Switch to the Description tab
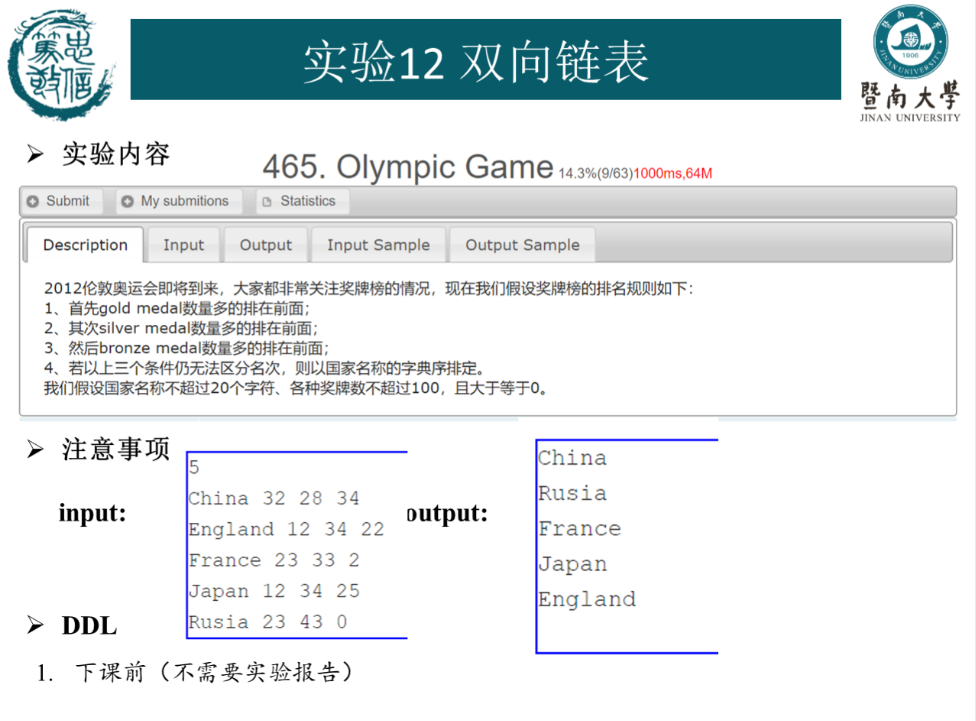Screen dimensions: 976x721 pyautogui.click(x=85, y=245)
